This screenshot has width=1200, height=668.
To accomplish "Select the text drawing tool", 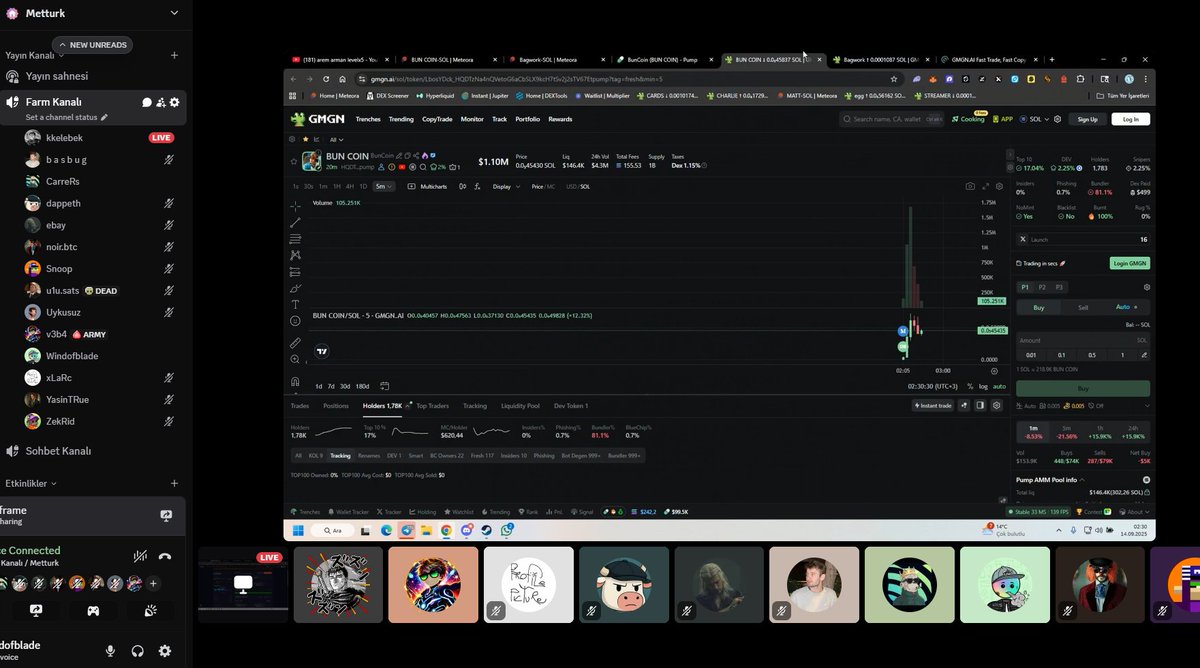I will tap(295, 304).
